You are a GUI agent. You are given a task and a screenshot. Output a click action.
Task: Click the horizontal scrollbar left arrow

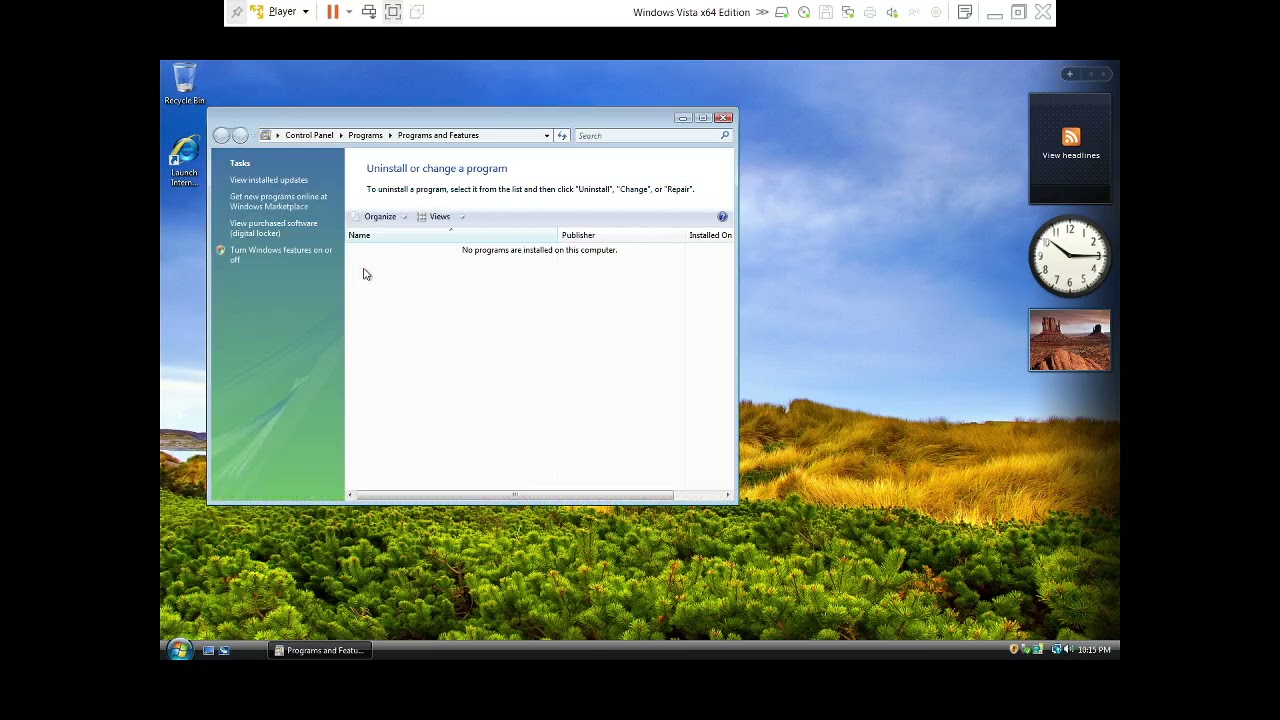tap(350, 495)
